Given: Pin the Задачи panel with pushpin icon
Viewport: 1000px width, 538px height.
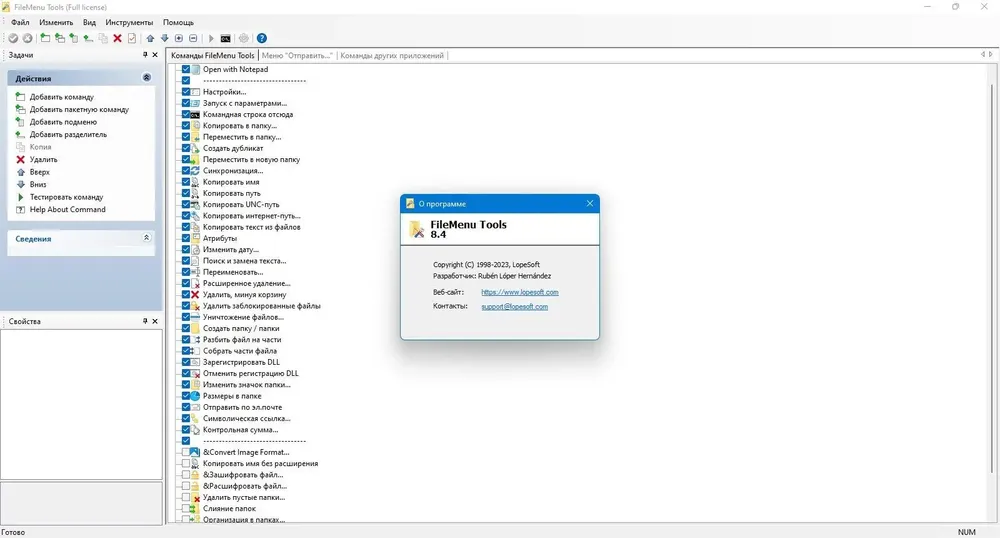Looking at the screenshot, I should click(x=145, y=55).
